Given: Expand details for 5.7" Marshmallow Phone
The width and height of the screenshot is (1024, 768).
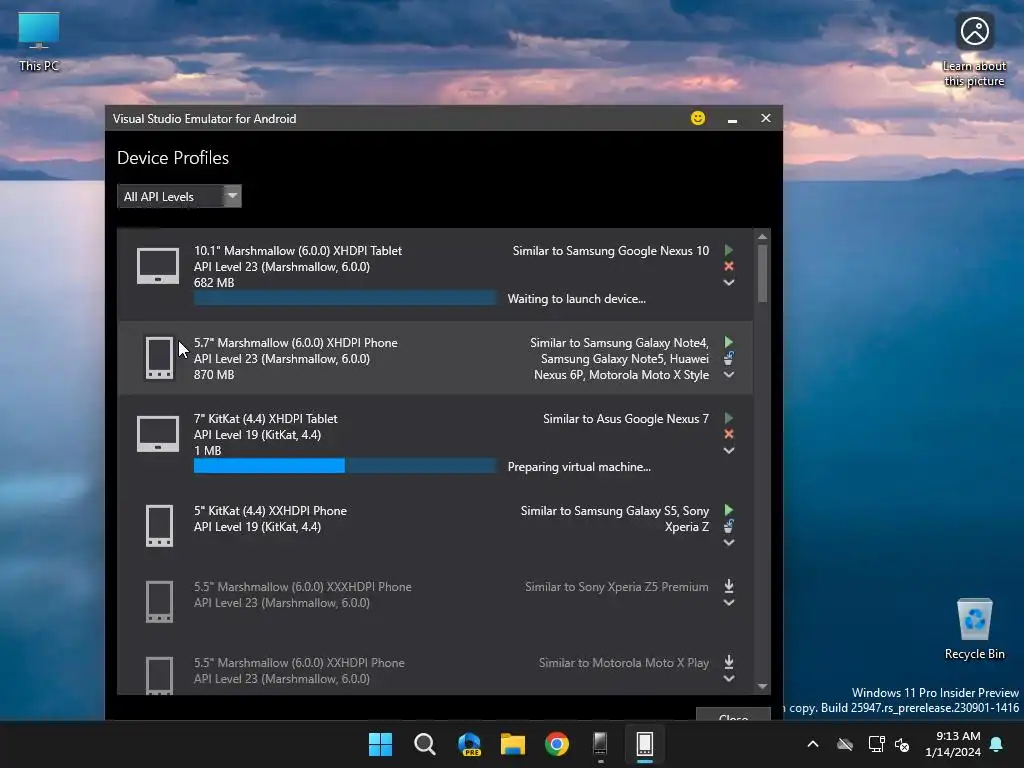Looking at the screenshot, I should [x=729, y=375].
